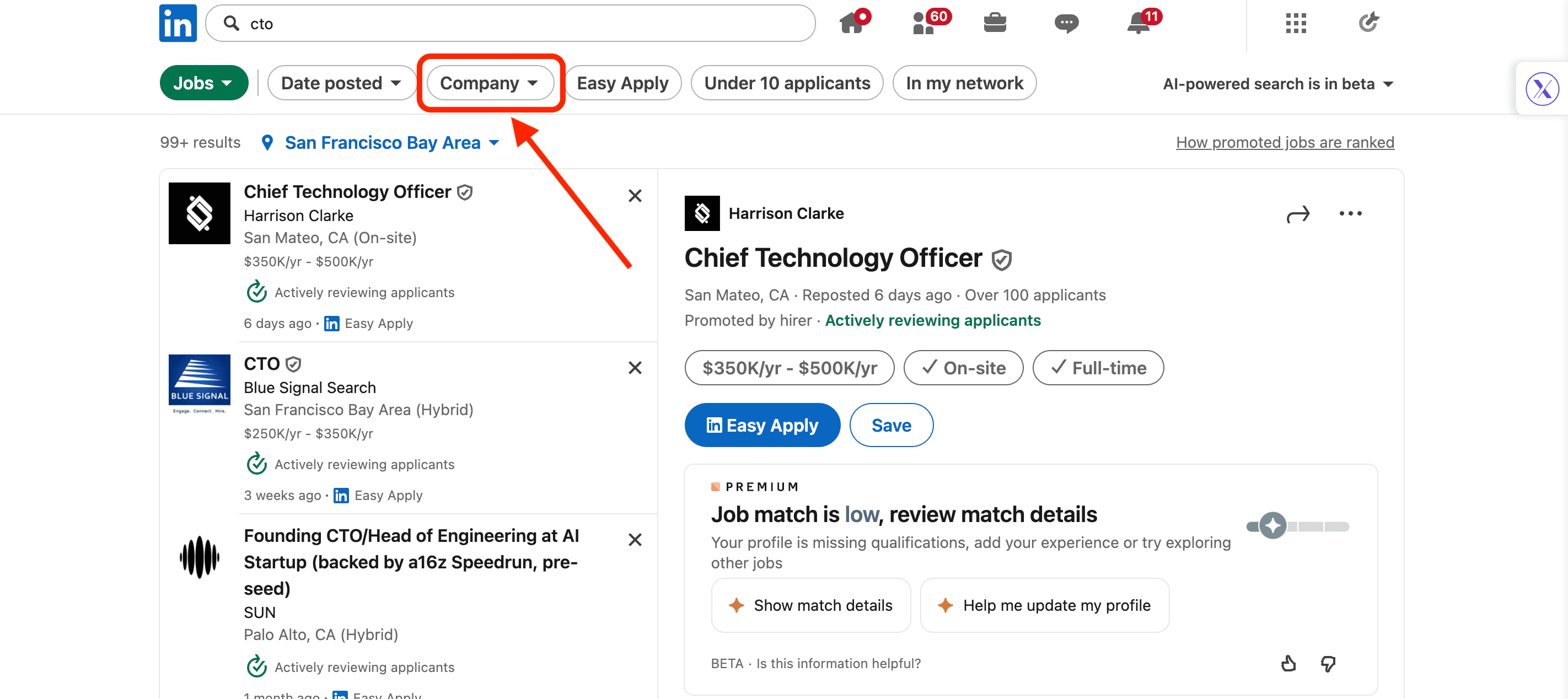
Task: Enable the In my network filter
Action: click(964, 83)
